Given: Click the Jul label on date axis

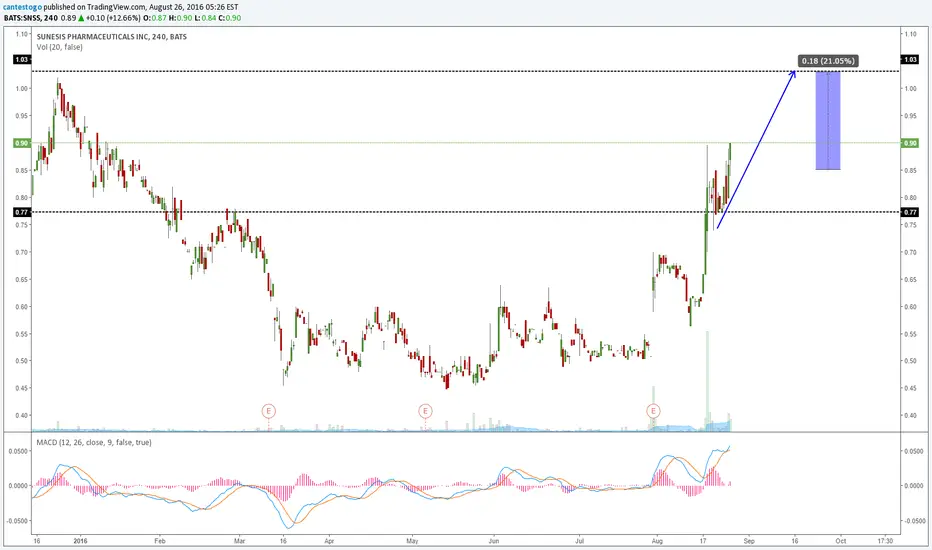Looking at the screenshot, I should (580, 541).
